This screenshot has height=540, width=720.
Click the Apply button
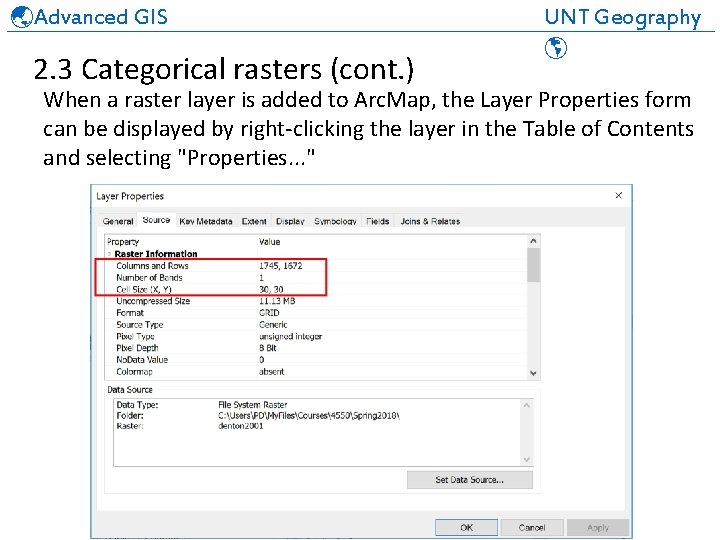click(598, 528)
